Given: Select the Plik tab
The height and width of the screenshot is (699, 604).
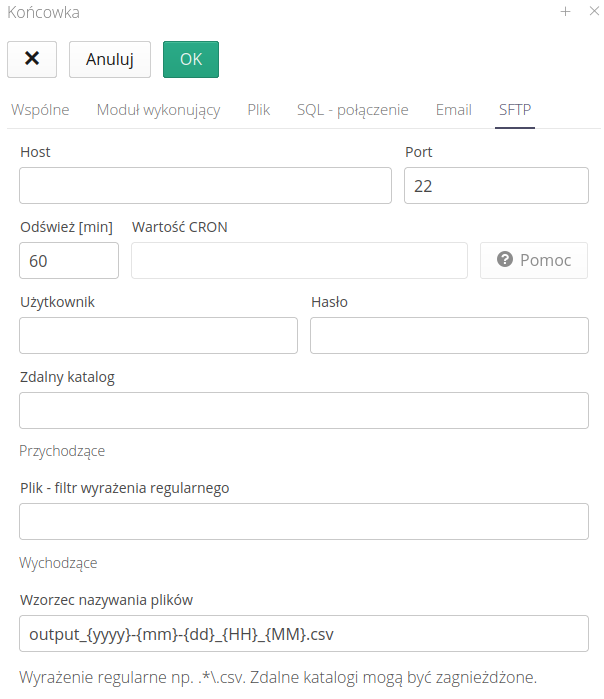Looking at the screenshot, I should click(x=258, y=110).
